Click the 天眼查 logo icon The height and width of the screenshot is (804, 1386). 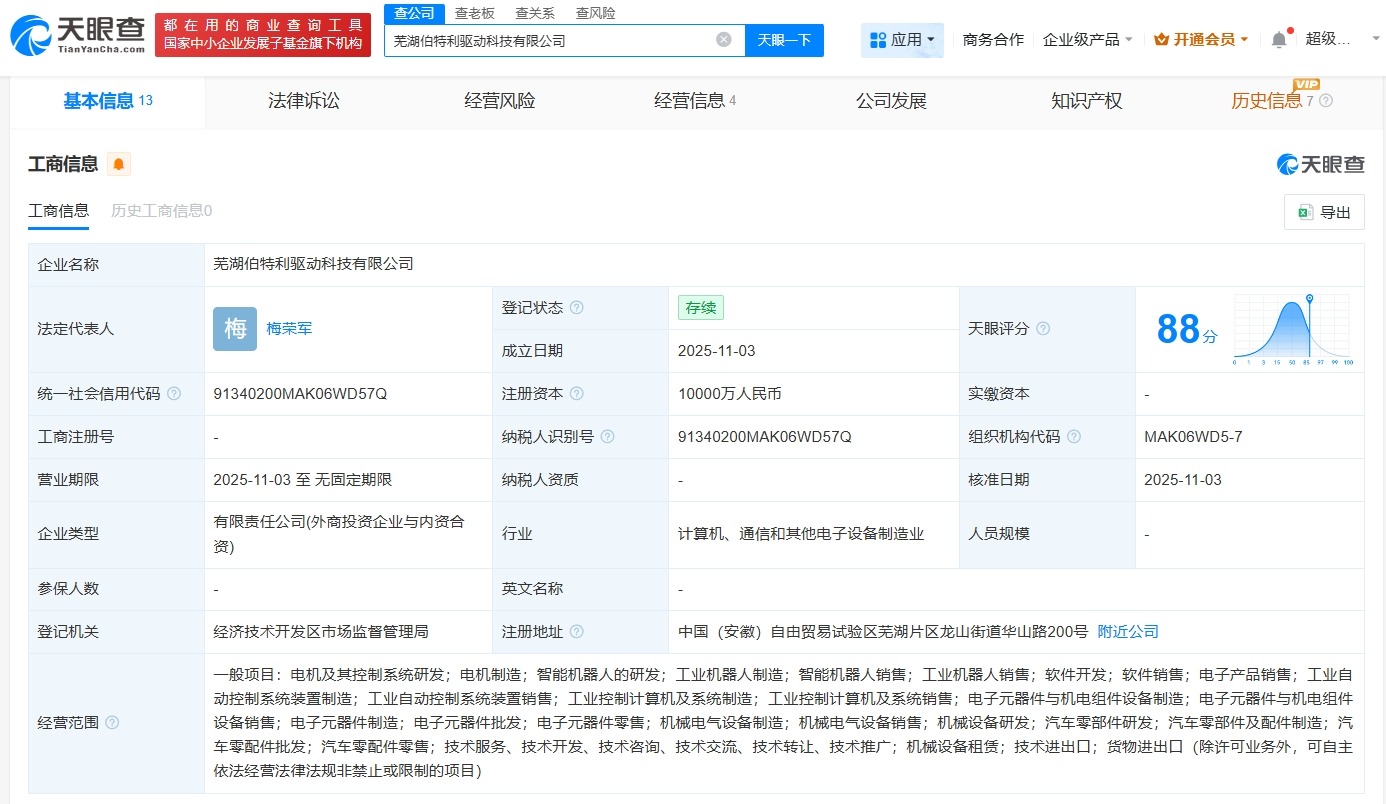(x=30, y=33)
